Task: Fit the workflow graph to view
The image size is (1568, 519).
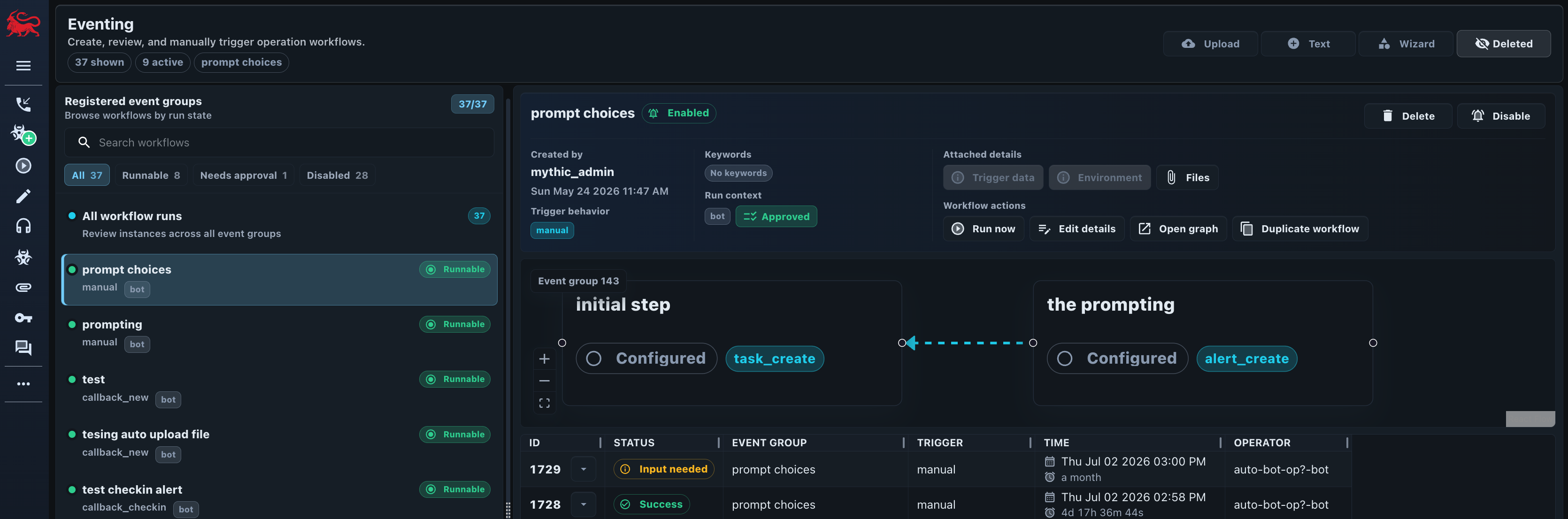Action: click(544, 403)
